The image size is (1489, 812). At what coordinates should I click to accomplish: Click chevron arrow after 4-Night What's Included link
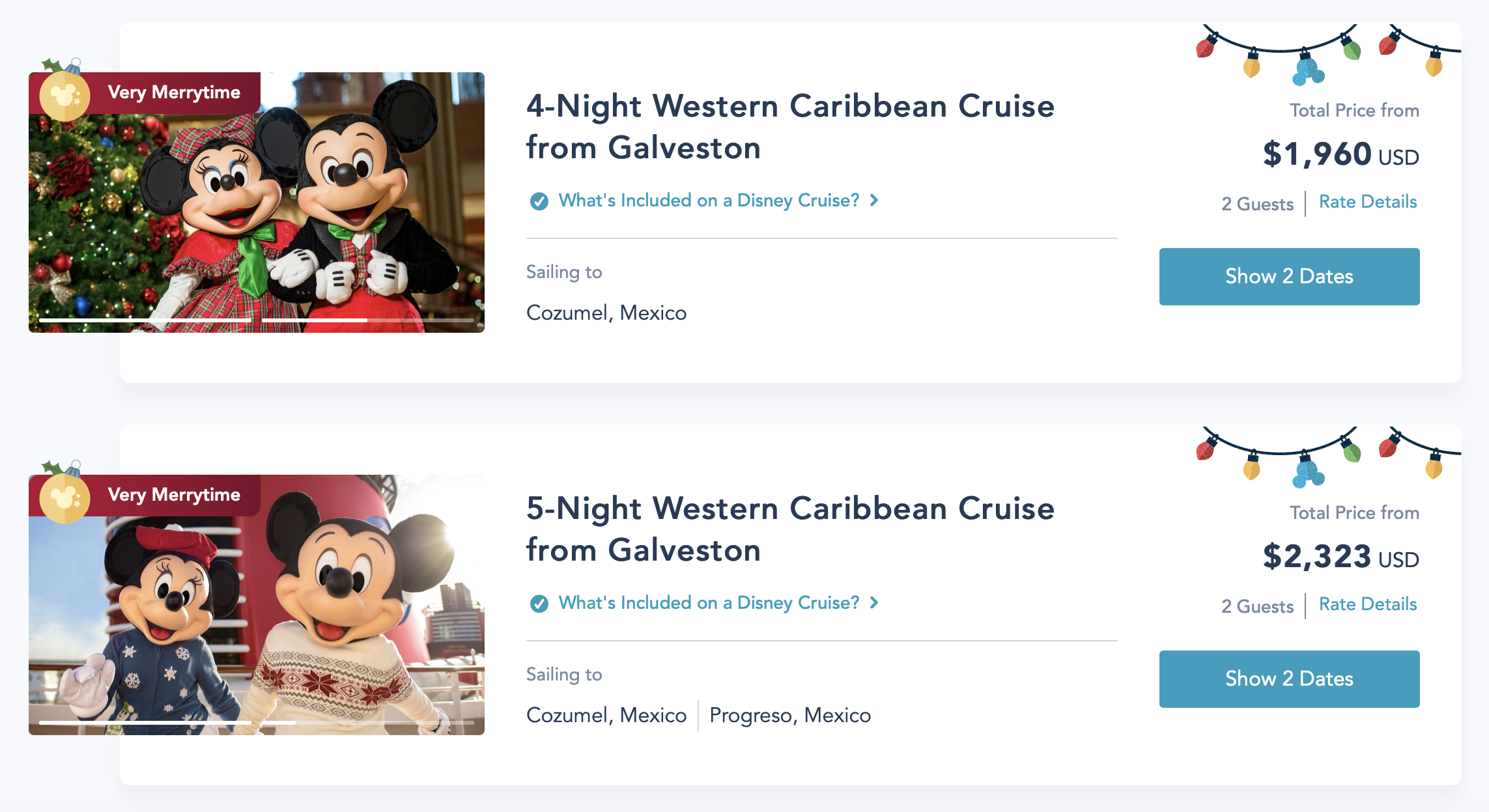pyautogui.click(x=874, y=201)
